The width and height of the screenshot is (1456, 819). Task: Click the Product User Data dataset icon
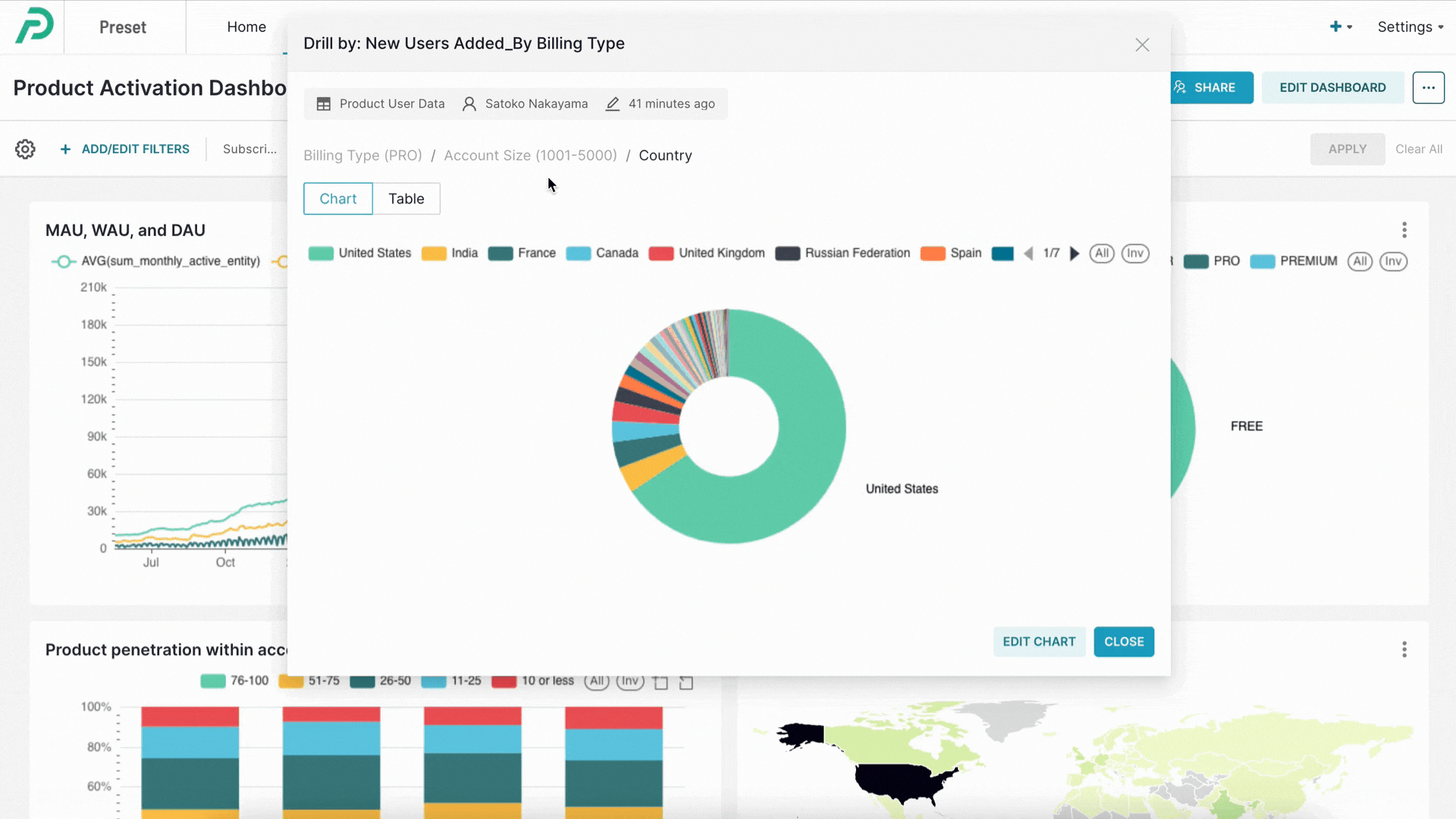click(x=323, y=104)
